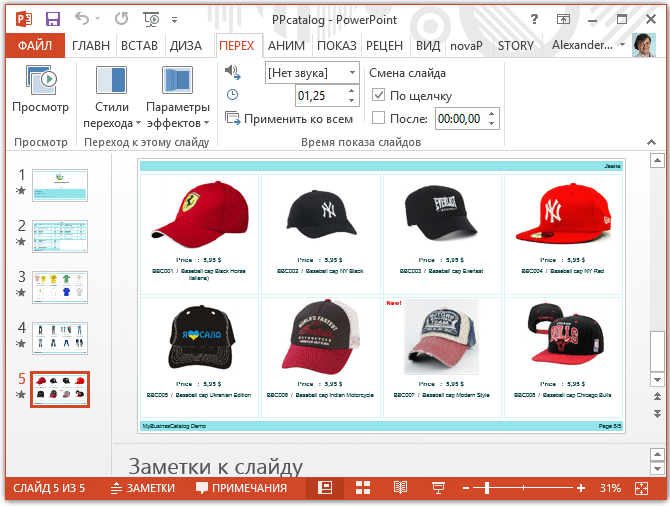Switch to Slide Sorter view icon
670x506 pixels.
pyautogui.click(x=363, y=488)
